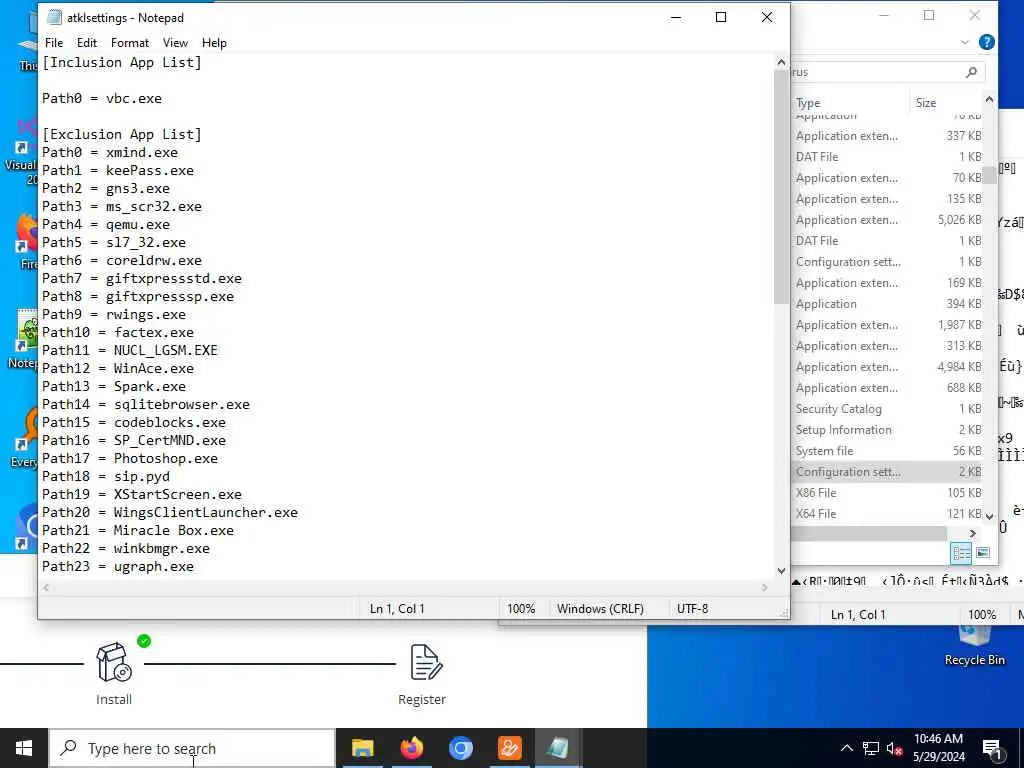Screen dimensions: 1024x768
Task: Switch to Notepad taskbar icon
Action: pos(558,748)
